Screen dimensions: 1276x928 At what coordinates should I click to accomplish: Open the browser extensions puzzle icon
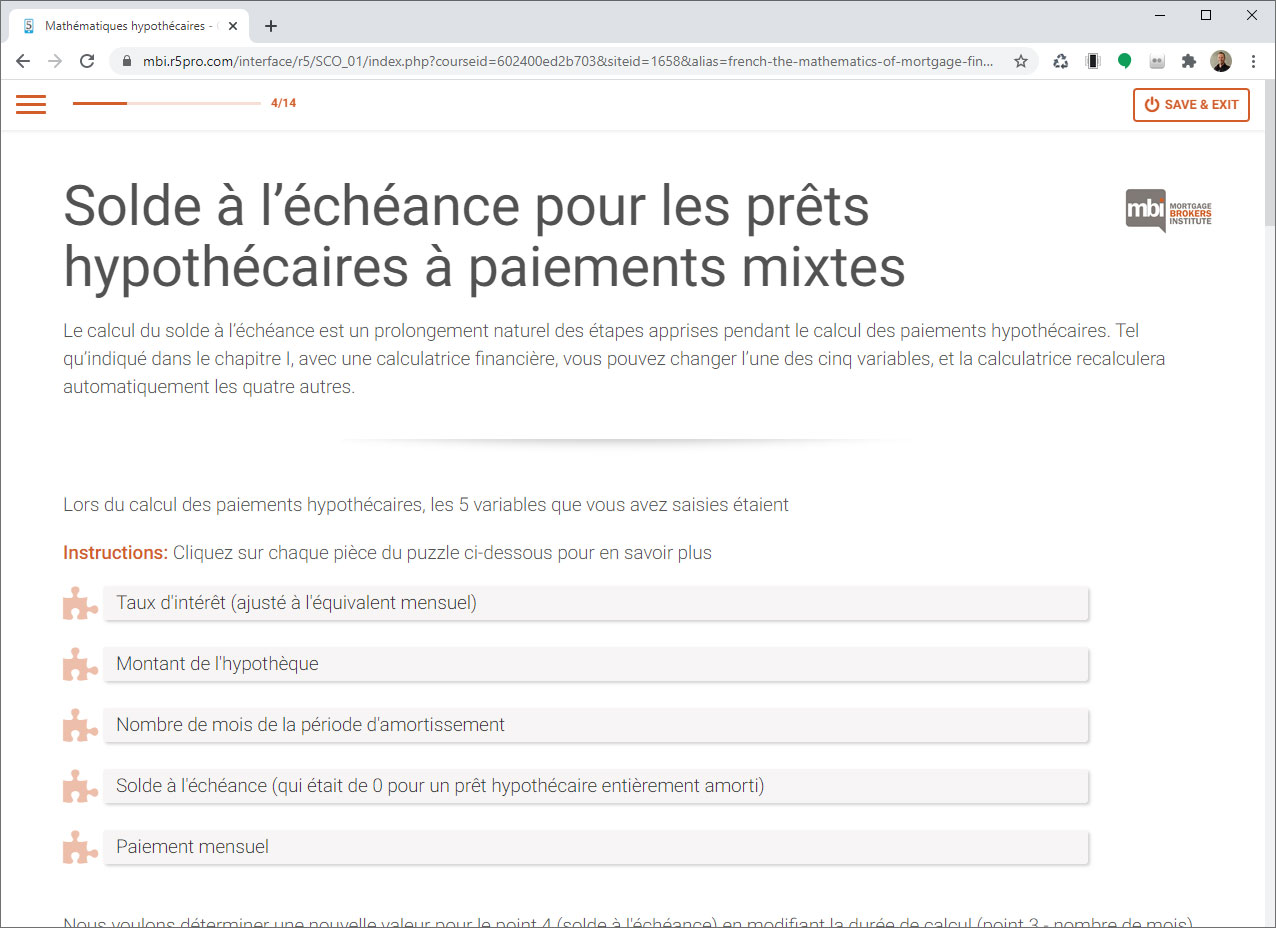1188,61
